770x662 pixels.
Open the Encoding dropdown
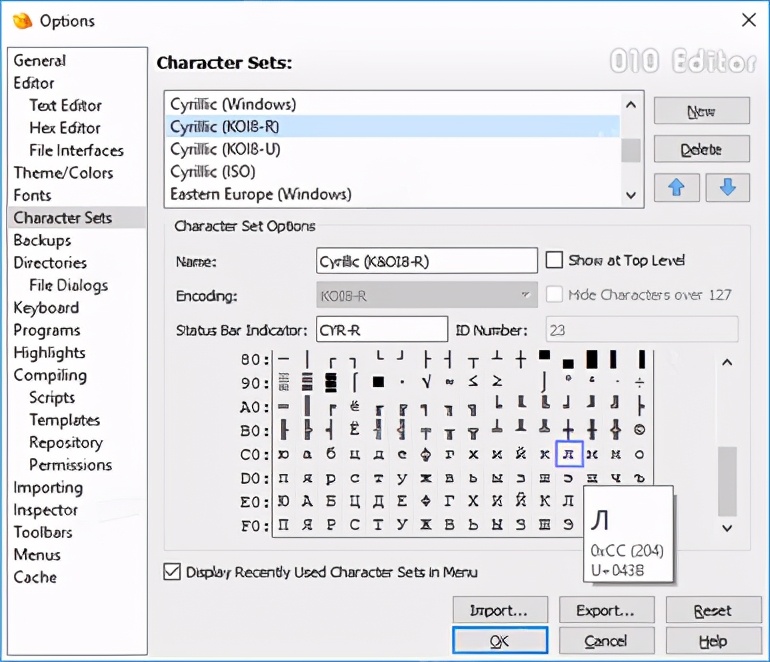(x=427, y=295)
